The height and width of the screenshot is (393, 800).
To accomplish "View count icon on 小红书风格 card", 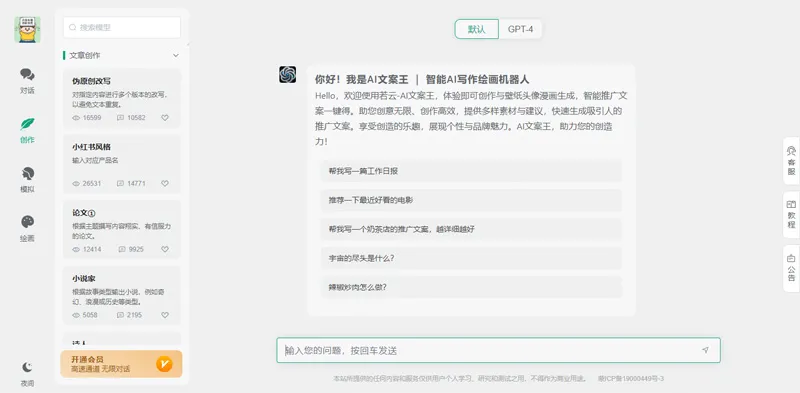I will [x=76, y=184].
